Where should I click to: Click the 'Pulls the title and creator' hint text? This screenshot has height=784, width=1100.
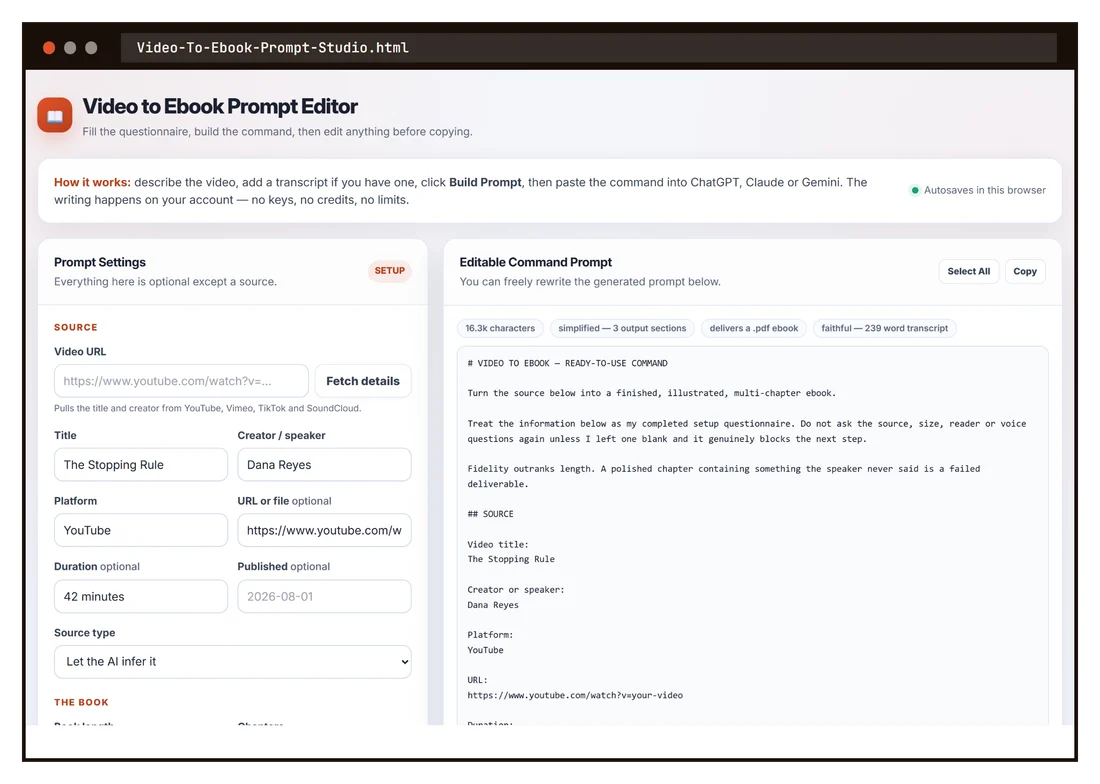(x=208, y=408)
